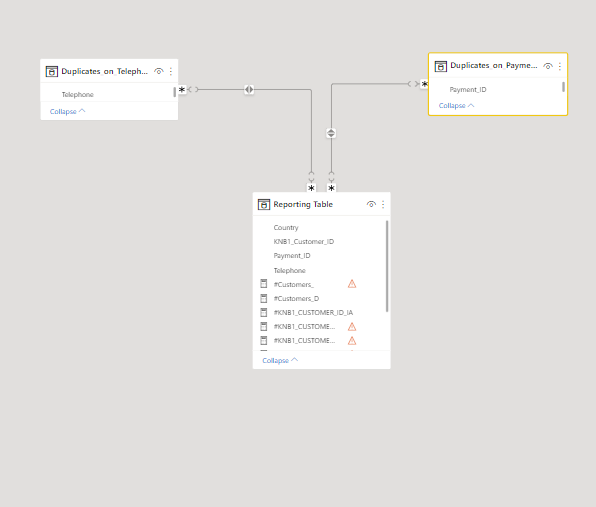Select the Reporting Table title
Viewport: 596px width, 507px height.
(303, 204)
